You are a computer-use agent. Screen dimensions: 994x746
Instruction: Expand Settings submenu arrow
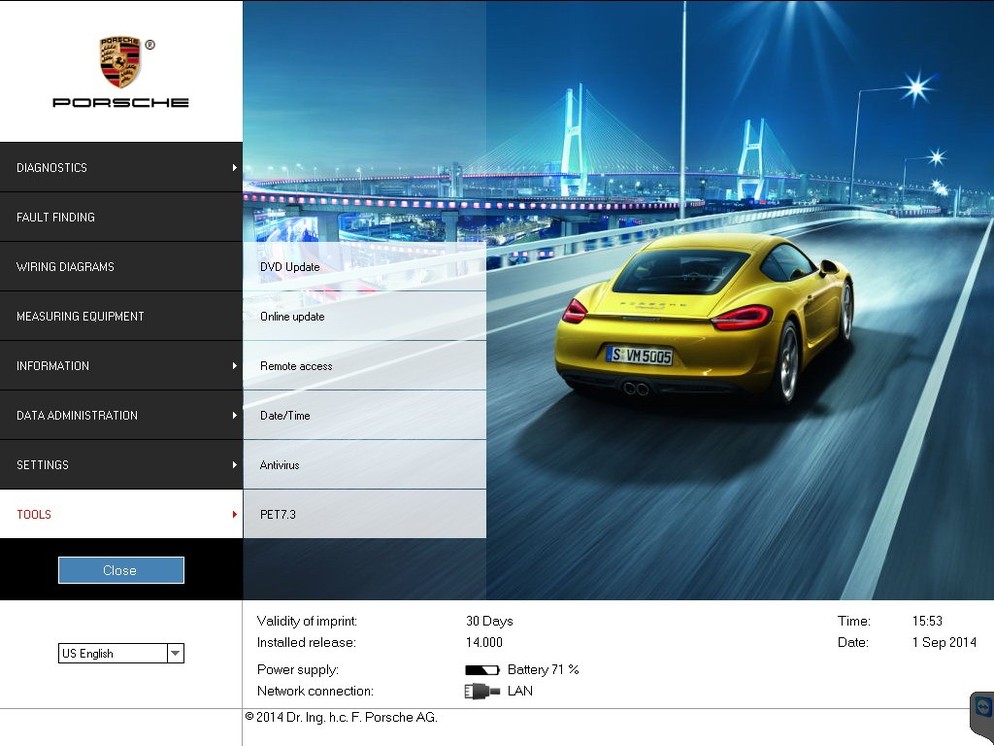point(235,465)
